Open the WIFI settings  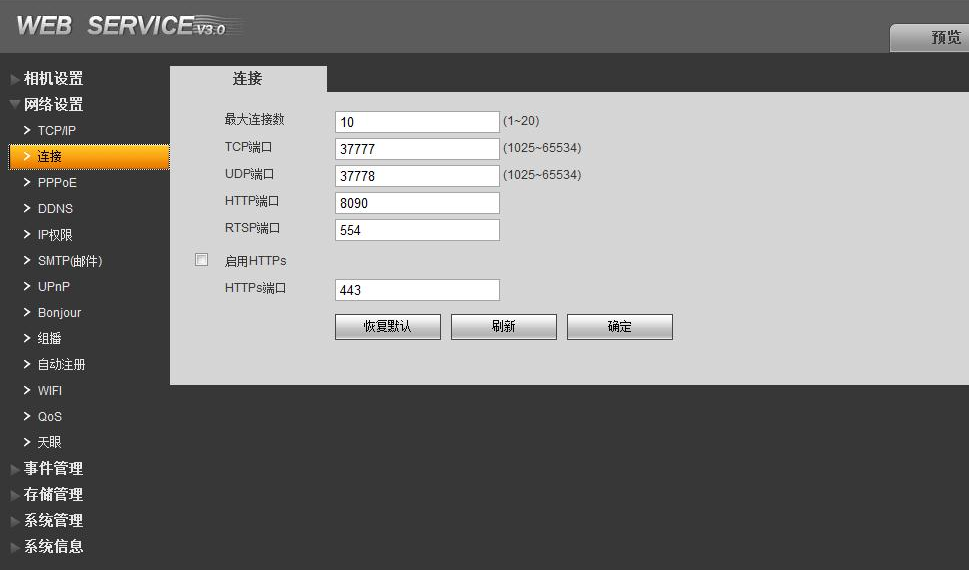tap(50, 391)
